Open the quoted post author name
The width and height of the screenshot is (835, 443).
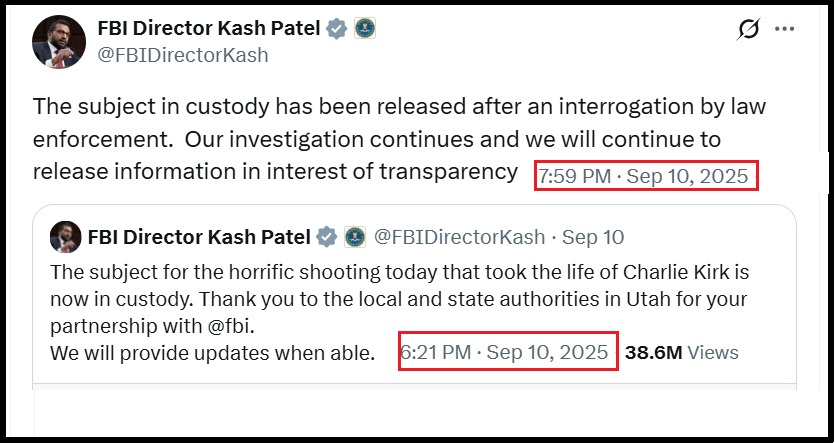[x=199, y=237]
